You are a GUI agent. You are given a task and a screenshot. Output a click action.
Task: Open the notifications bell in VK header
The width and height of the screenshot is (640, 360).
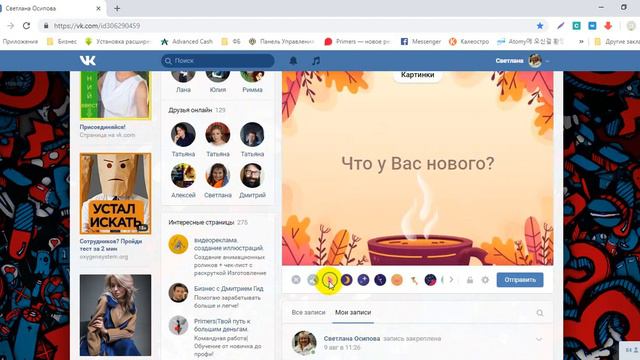293,61
